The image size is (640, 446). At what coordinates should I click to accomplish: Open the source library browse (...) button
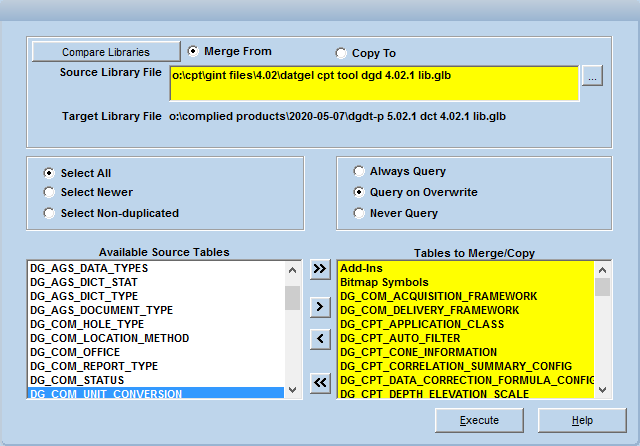click(x=592, y=78)
